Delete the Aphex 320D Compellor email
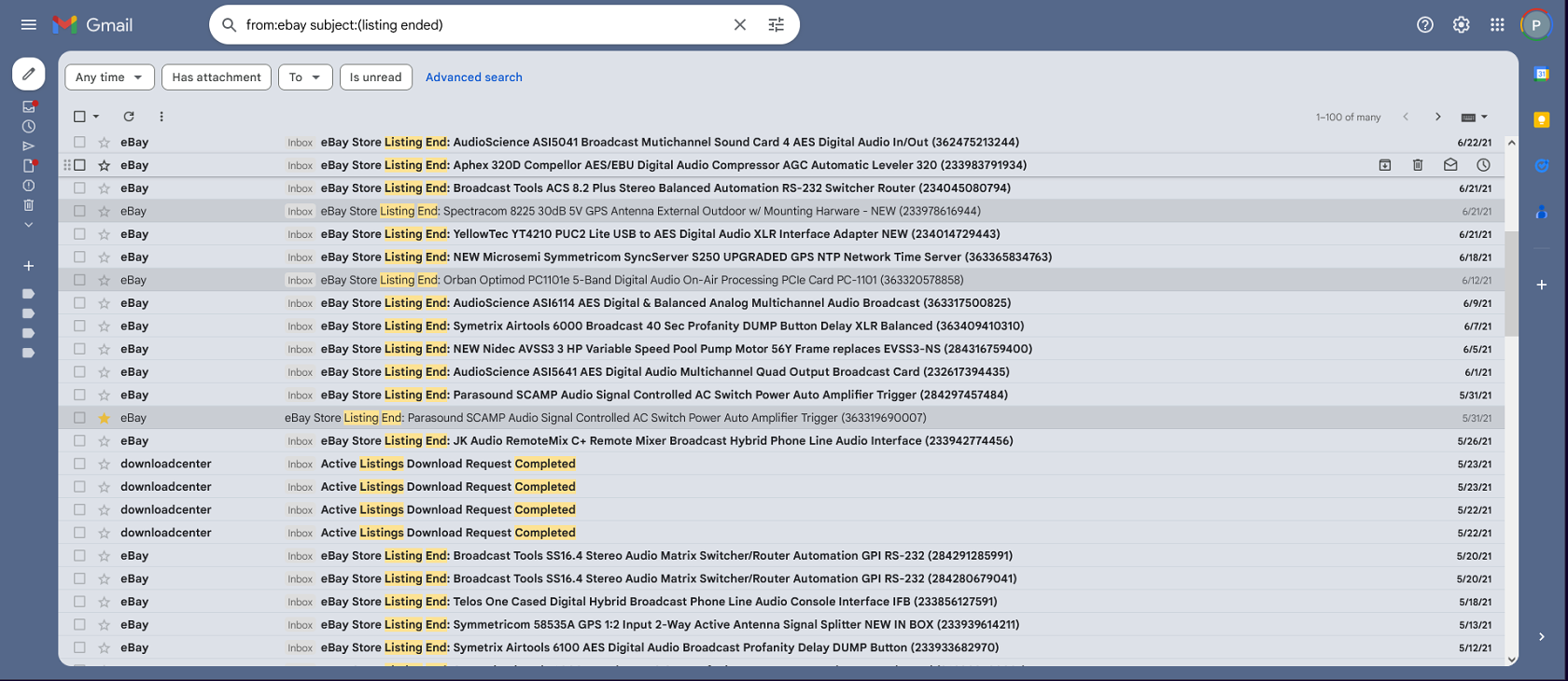The height and width of the screenshot is (681, 1568). pyautogui.click(x=1417, y=165)
